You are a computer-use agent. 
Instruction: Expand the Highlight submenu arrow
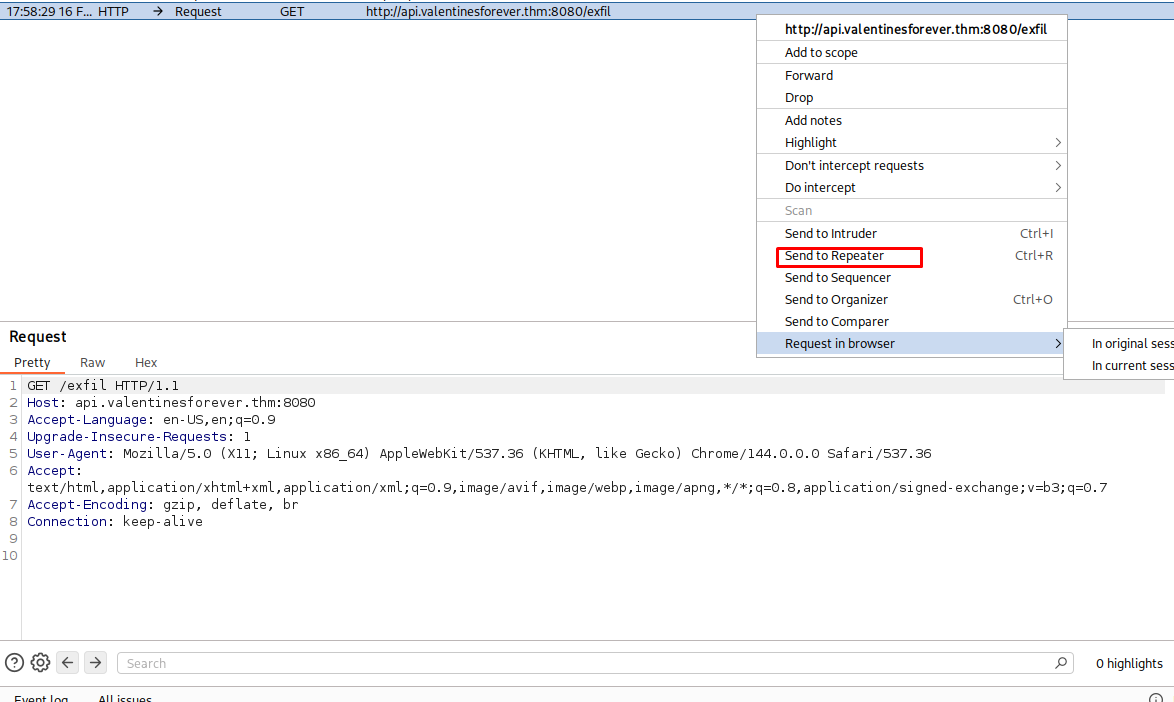coord(1058,143)
